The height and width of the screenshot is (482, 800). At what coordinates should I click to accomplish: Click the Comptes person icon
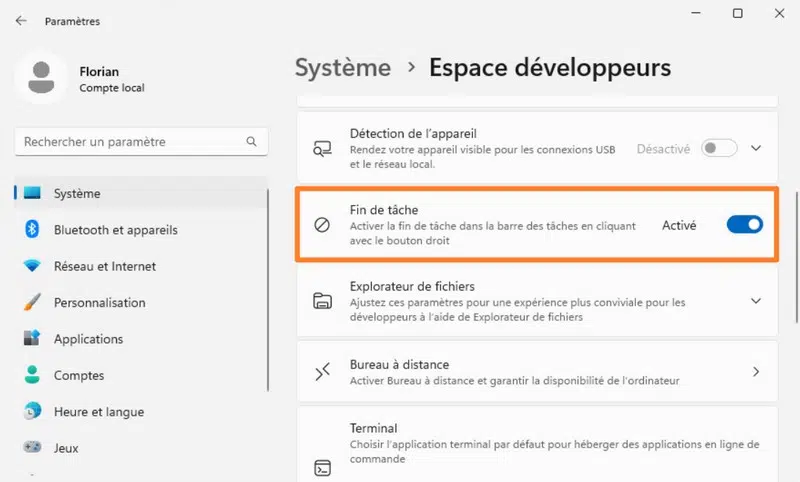32,375
